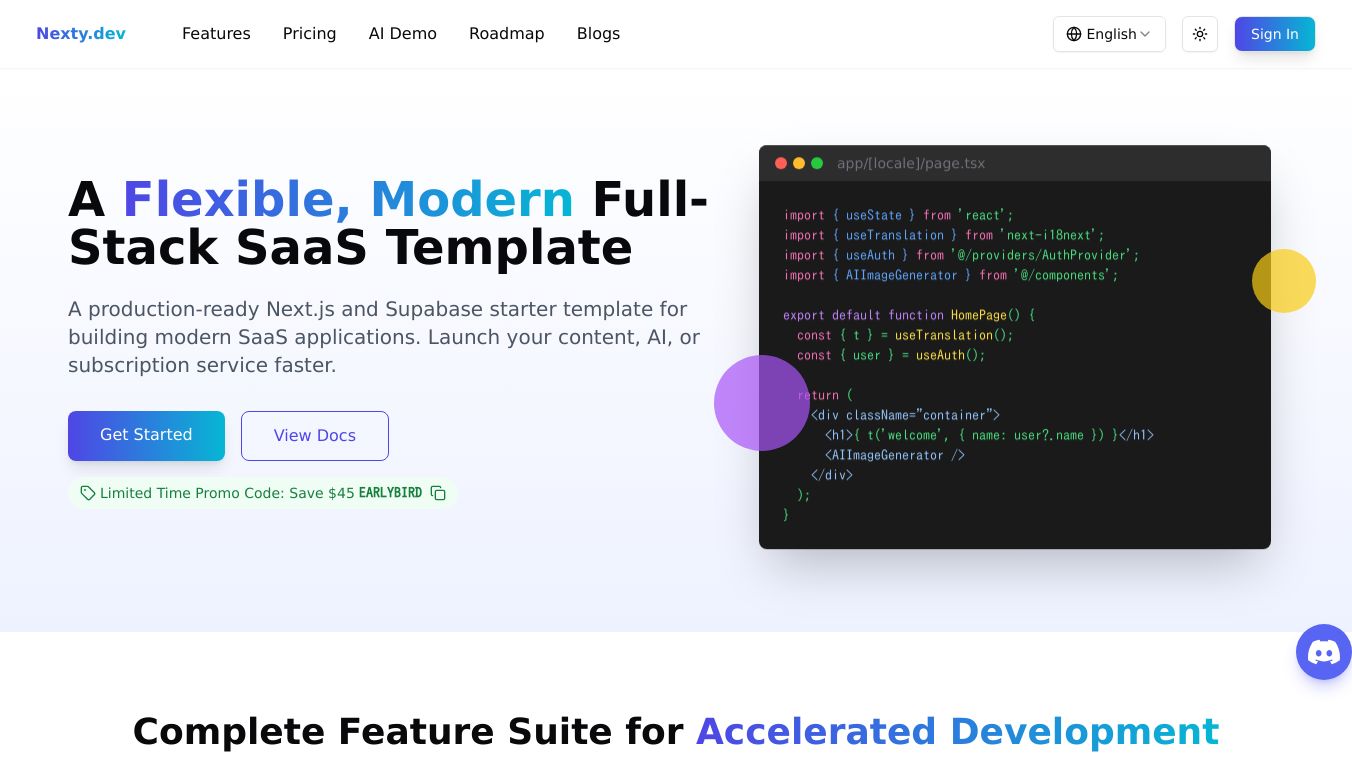Image resolution: width=1352 pixels, height=760 pixels.
Task: Open View Docs button
Action: pyautogui.click(x=315, y=436)
